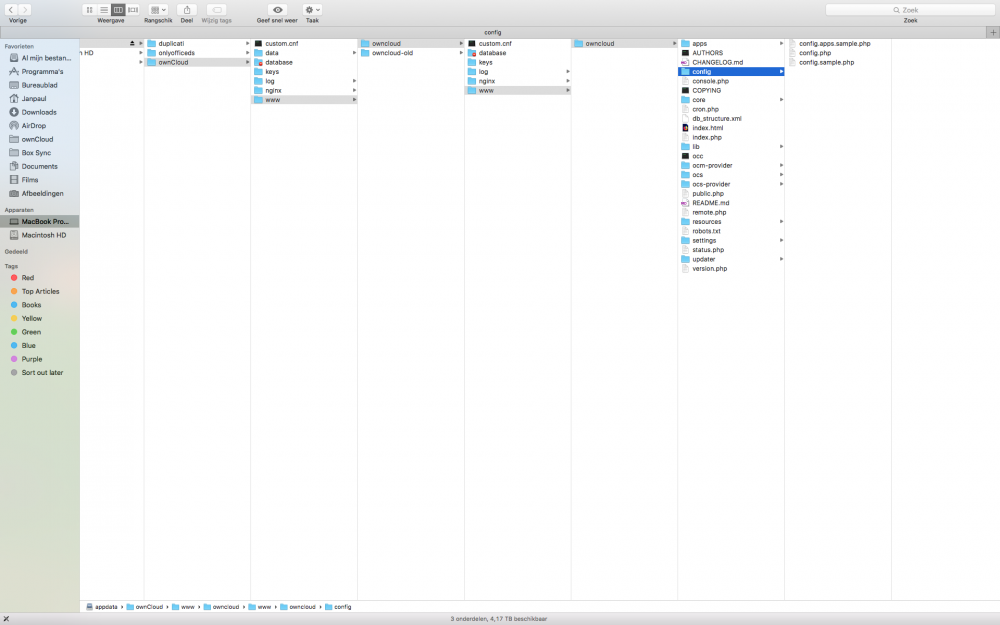Viewport: 1000px width, 625px height.
Task: Select the Top Articles orange tag
Action: (x=40, y=291)
